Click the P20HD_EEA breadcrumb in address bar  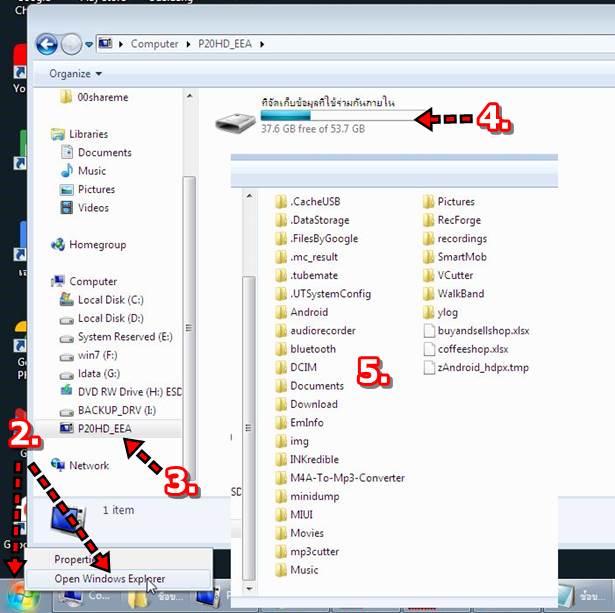pyautogui.click(x=225, y=44)
